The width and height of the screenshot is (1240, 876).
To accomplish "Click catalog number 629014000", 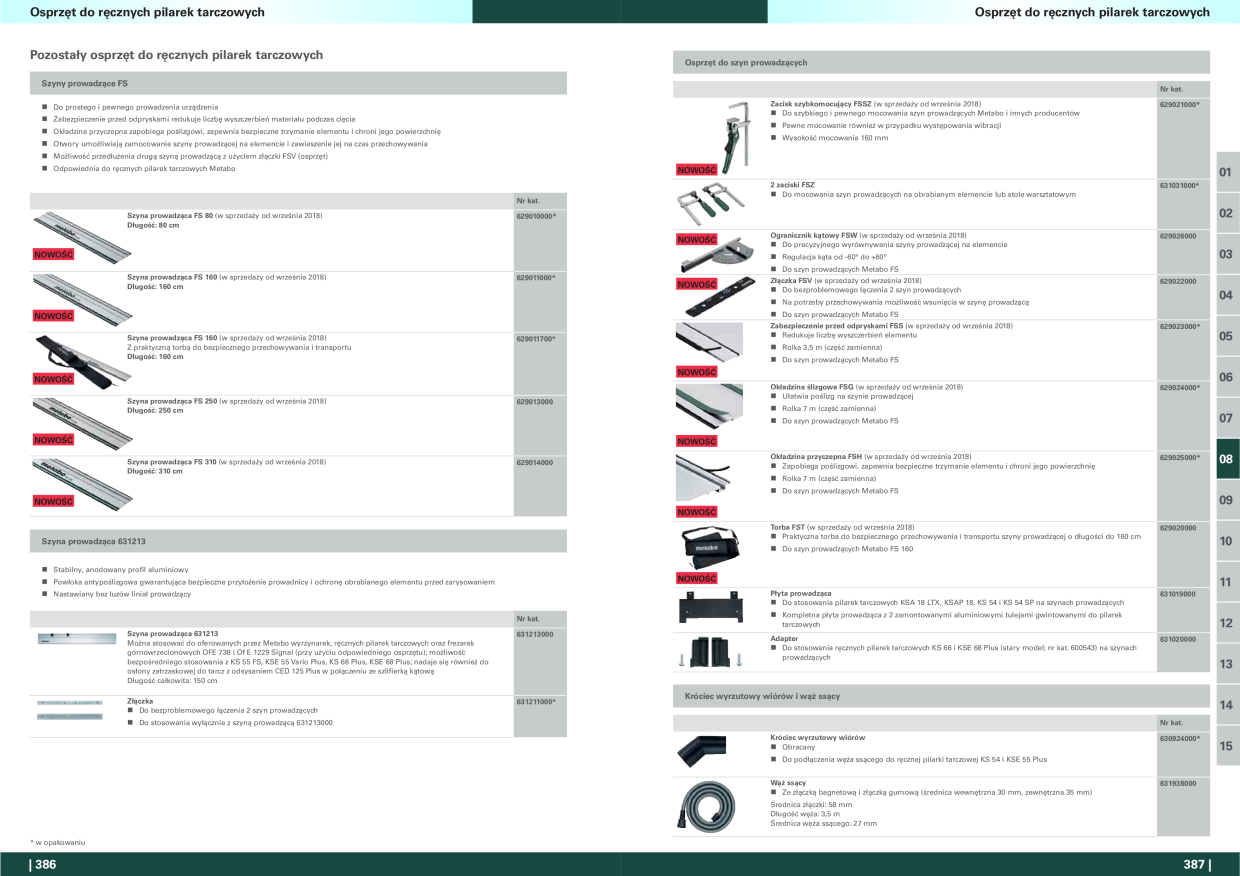I will (534, 462).
